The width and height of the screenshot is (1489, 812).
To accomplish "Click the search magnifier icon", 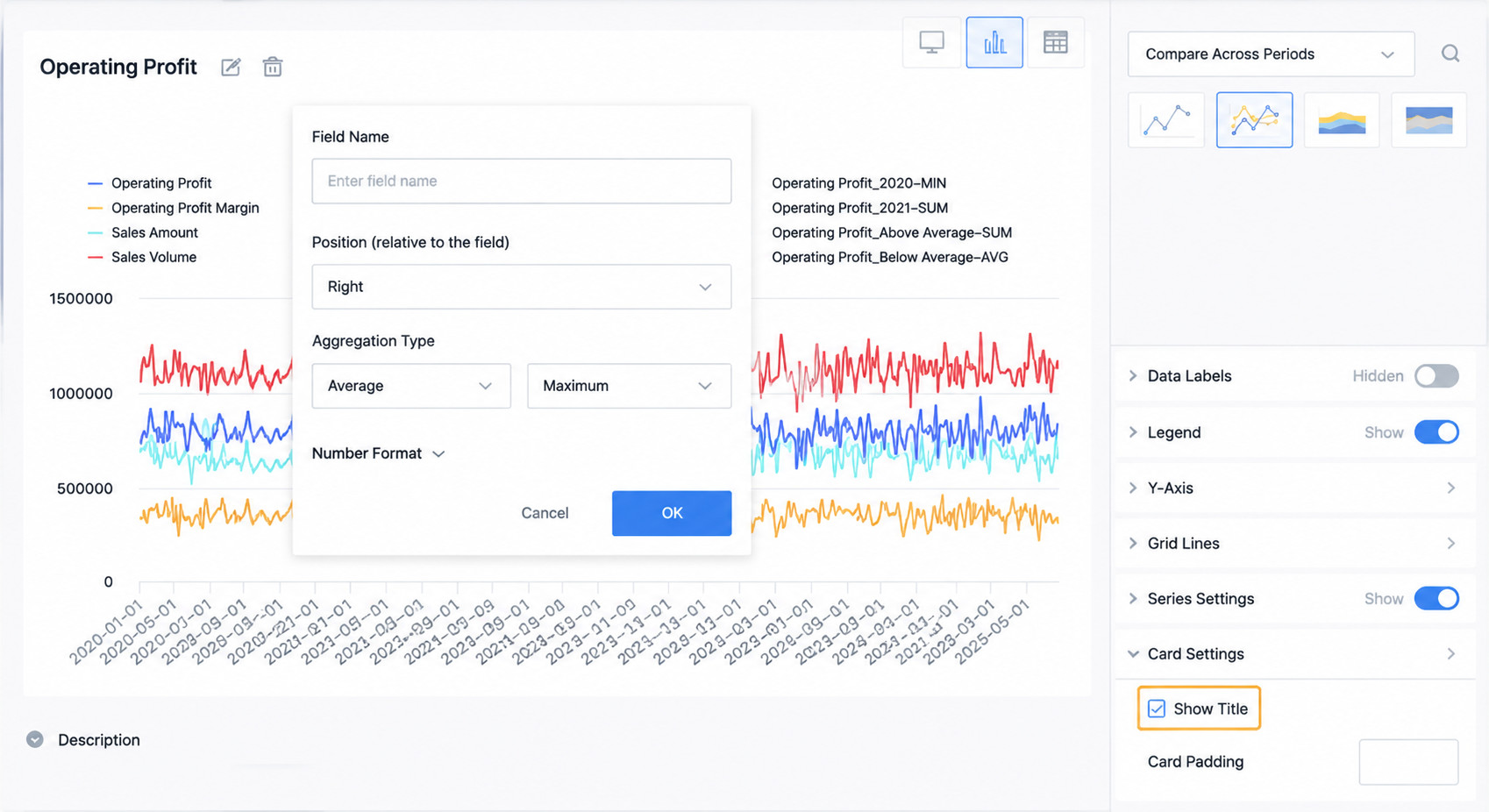I will click(x=1450, y=53).
